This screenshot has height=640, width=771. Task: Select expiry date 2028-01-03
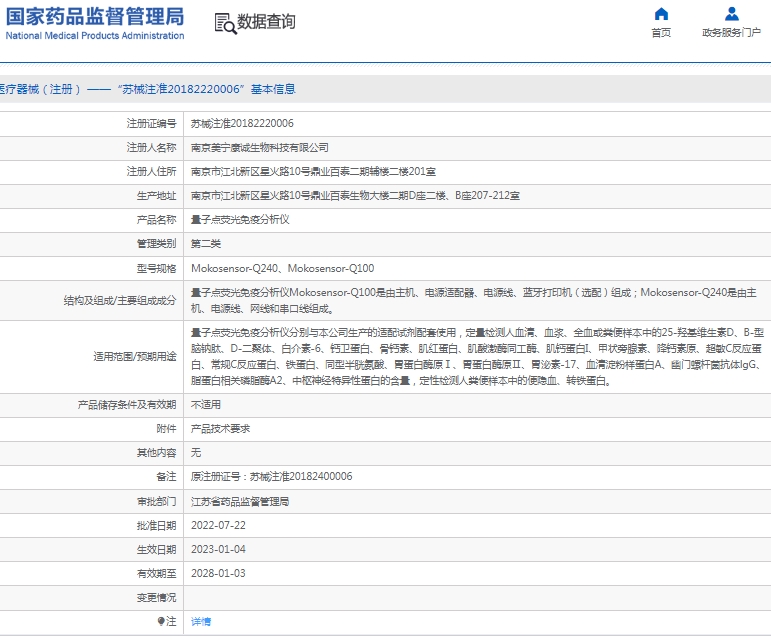click(218, 574)
